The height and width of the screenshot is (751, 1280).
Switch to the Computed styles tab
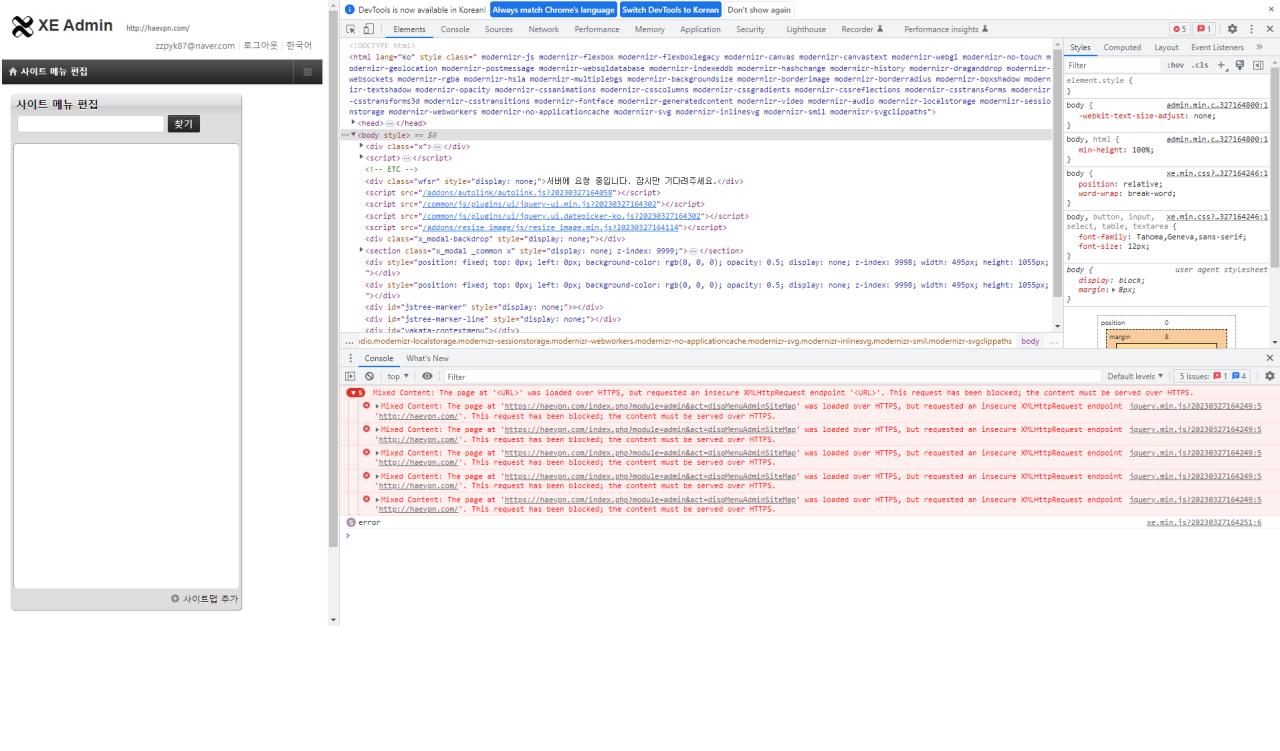(1122, 47)
